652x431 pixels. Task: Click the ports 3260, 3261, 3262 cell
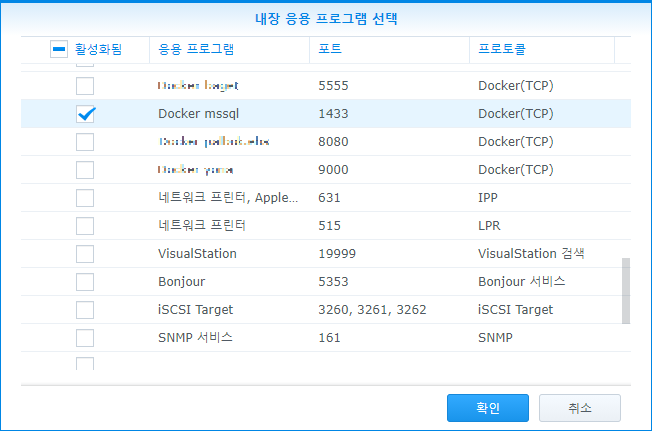pos(372,310)
